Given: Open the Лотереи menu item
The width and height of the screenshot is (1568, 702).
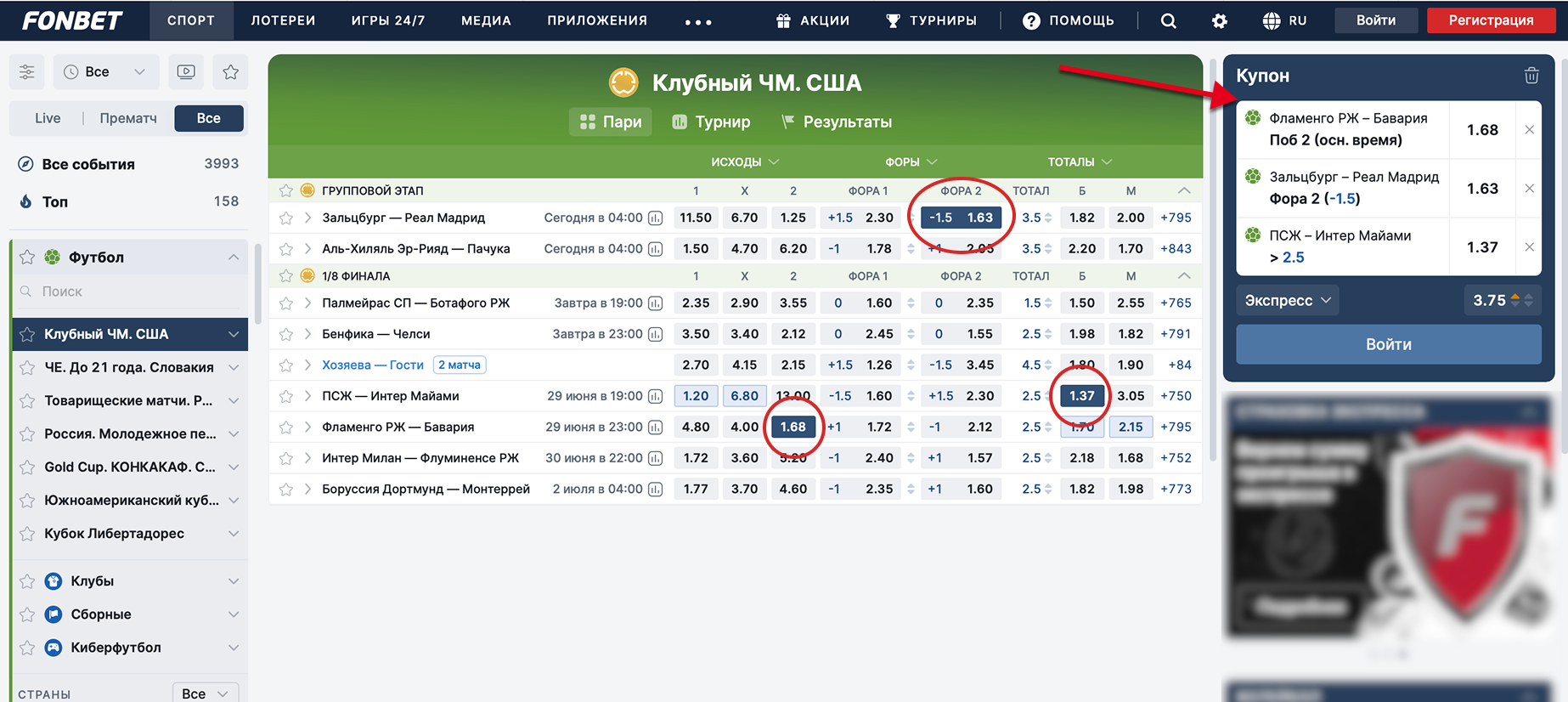Looking at the screenshot, I should coord(283,20).
